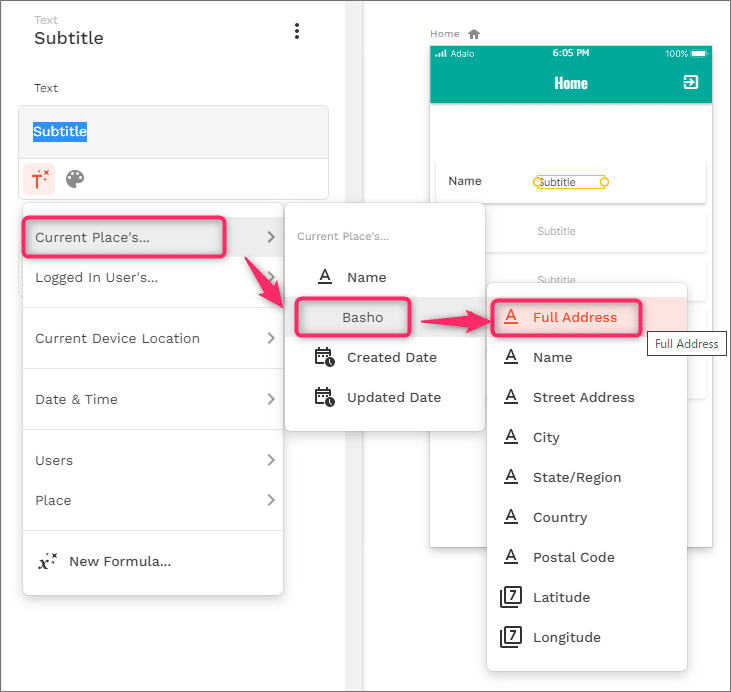Select Longitude in the field list
Viewport: 731px width, 692px height.
(587, 637)
